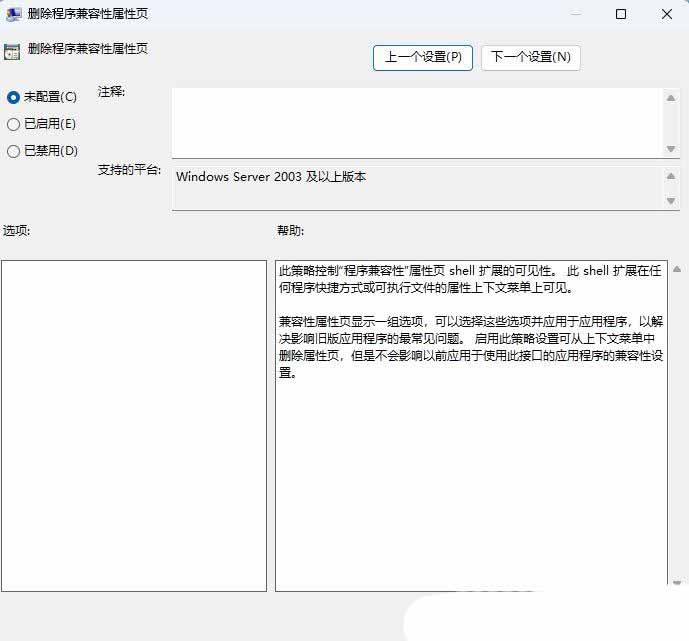Go to previous setting with 上一个设置(P)
689x641 pixels.
coord(423,57)
